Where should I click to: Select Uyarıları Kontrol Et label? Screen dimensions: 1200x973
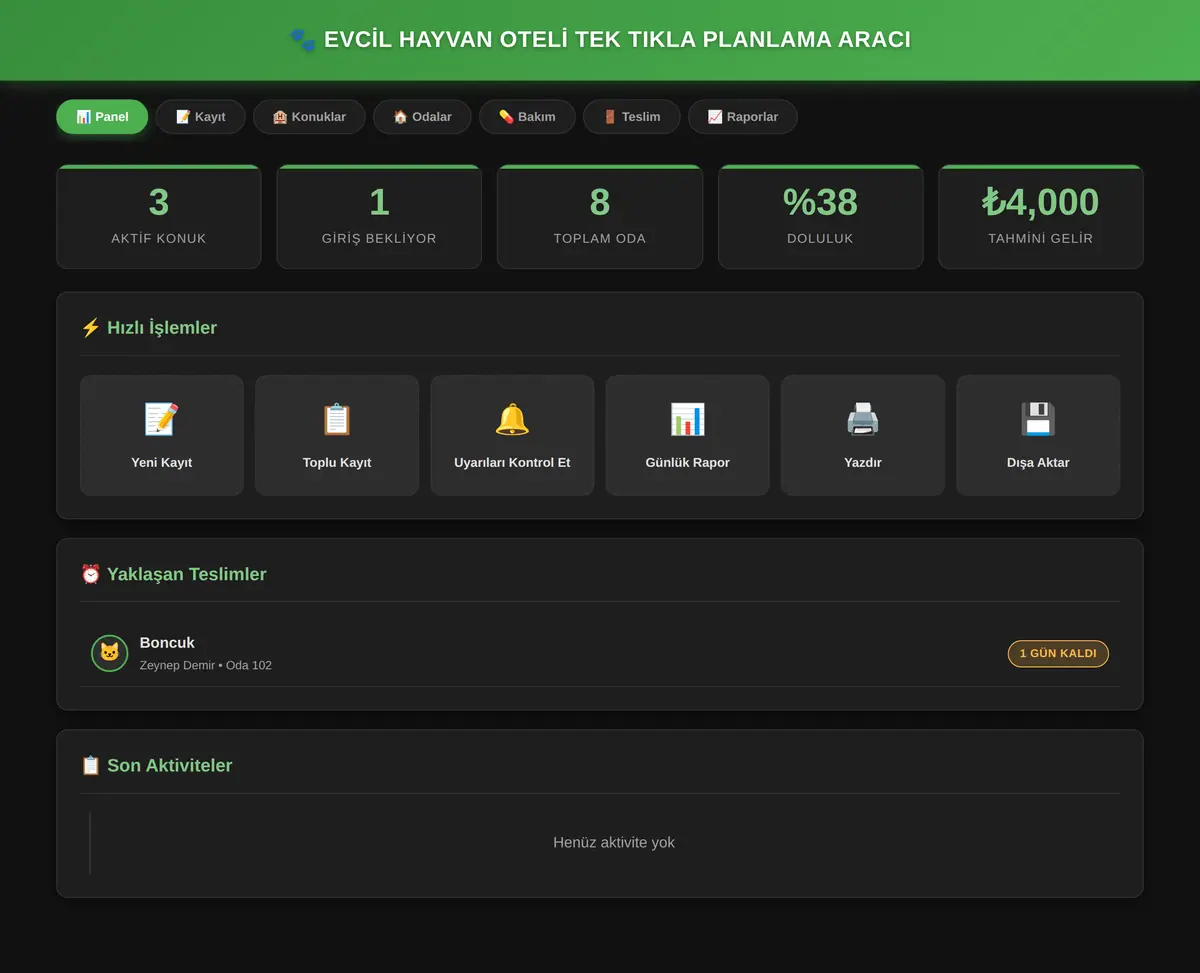512,463
